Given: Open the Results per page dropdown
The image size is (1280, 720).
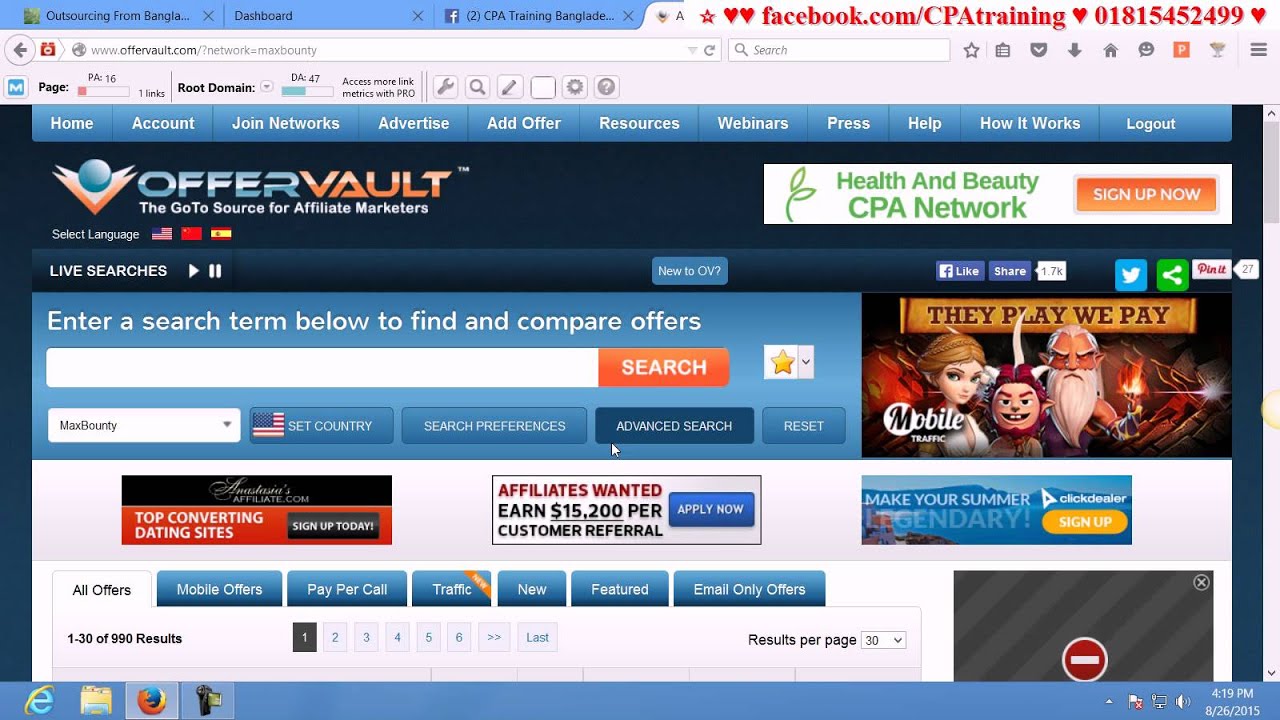Looking at the screenshot, I should pyautogui.click(x=883, y=640).
